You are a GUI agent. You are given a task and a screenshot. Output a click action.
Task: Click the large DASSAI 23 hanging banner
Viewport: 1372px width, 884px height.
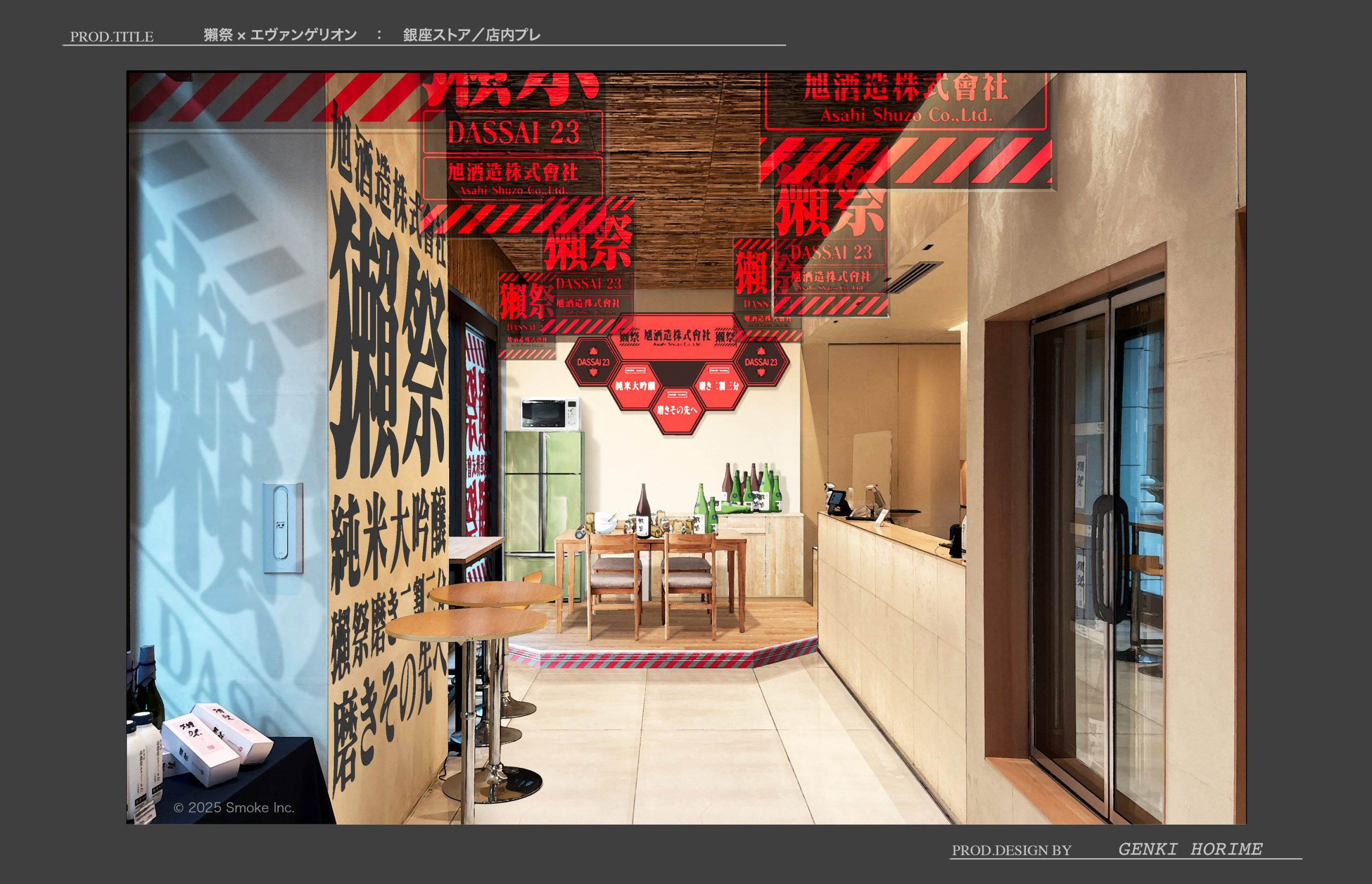point(513,133)
